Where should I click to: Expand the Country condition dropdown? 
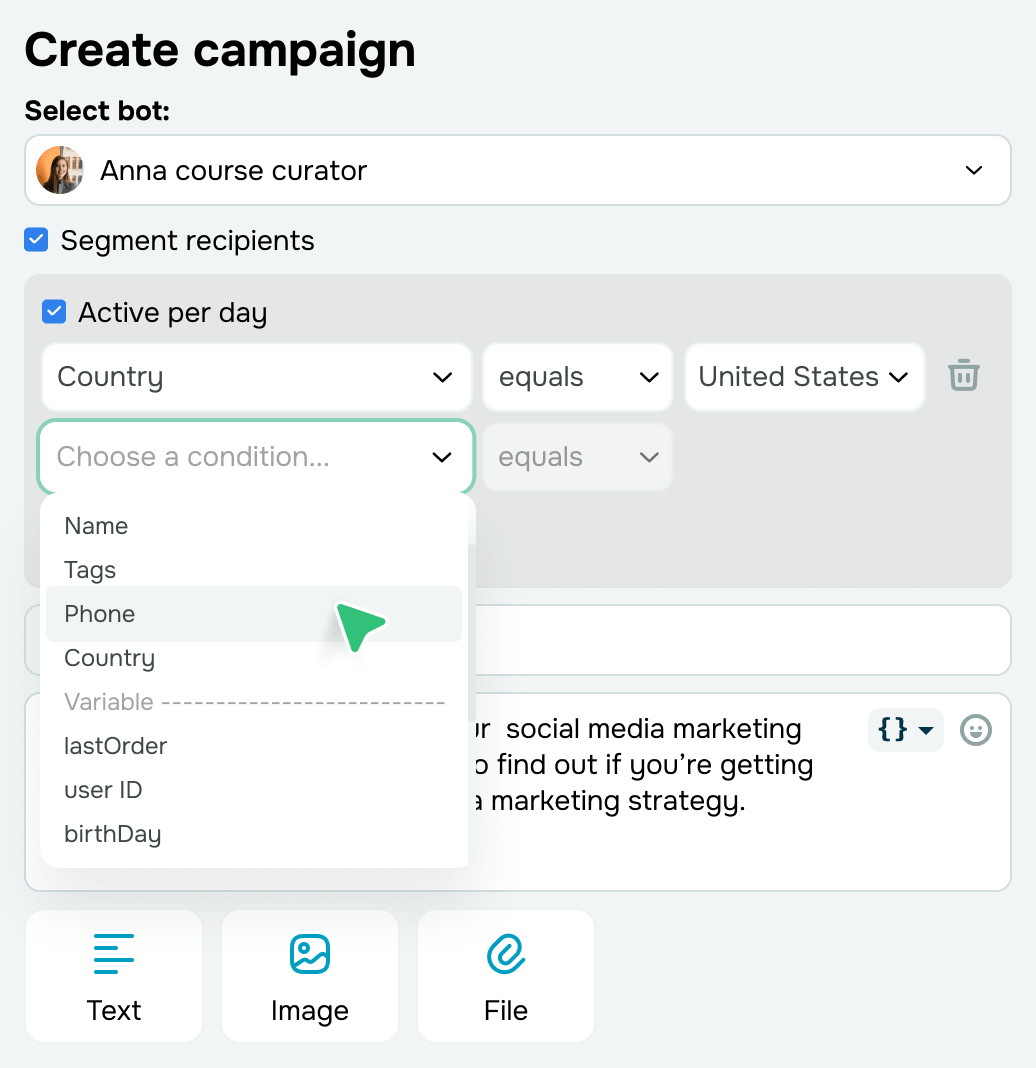coord(255,377)
